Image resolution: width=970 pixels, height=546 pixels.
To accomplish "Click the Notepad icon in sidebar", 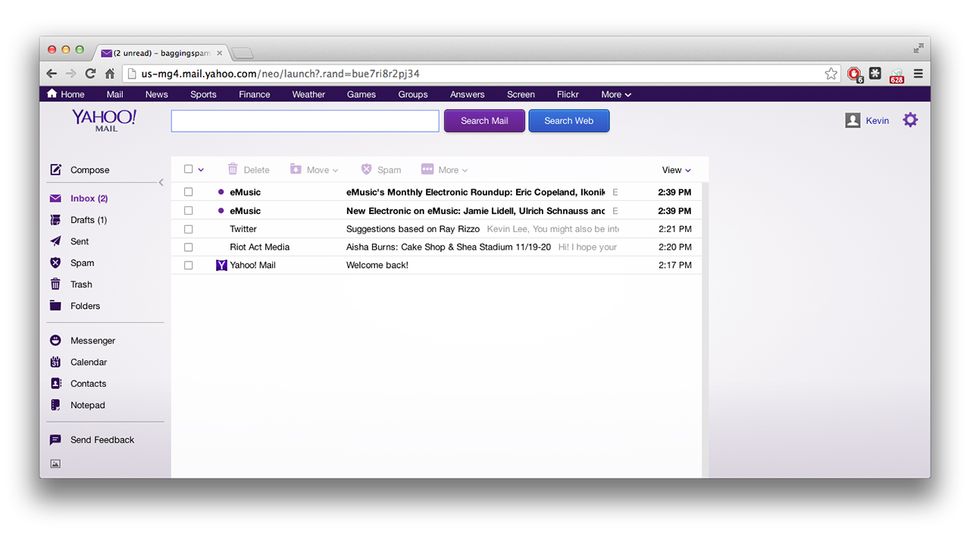I will point(56,405).
